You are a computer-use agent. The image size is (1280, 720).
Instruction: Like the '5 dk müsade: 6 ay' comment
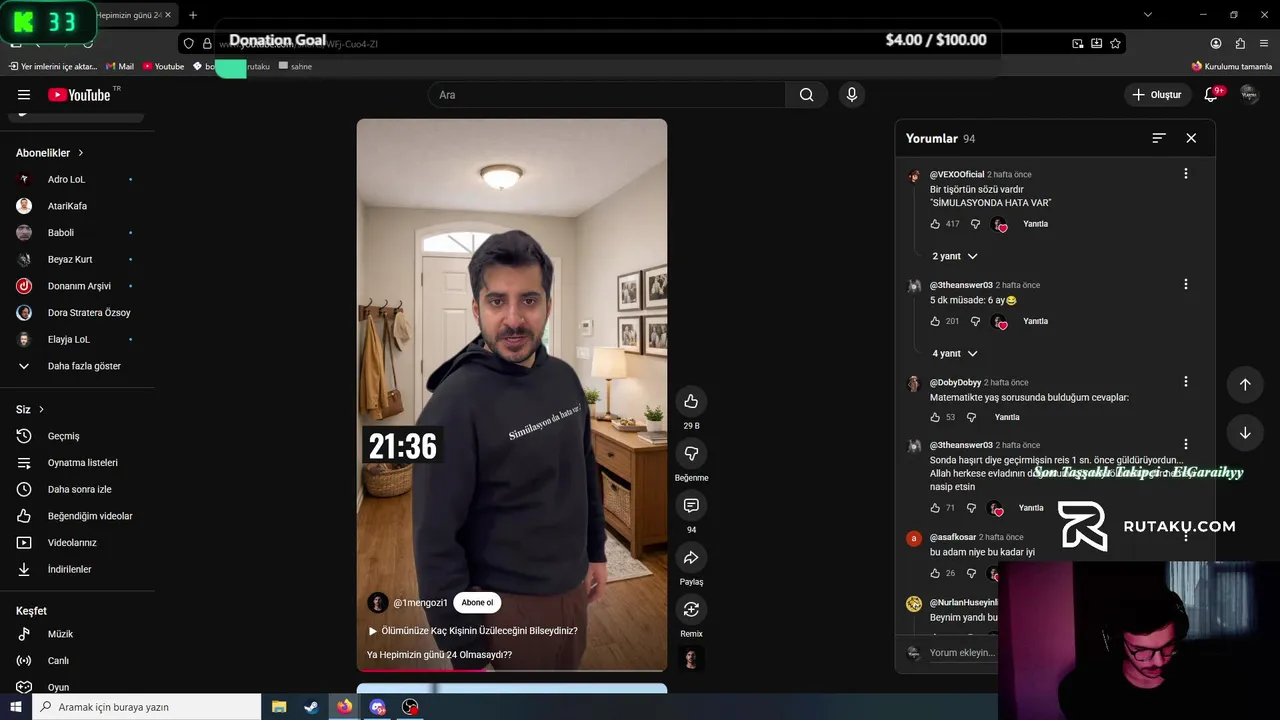935,321
